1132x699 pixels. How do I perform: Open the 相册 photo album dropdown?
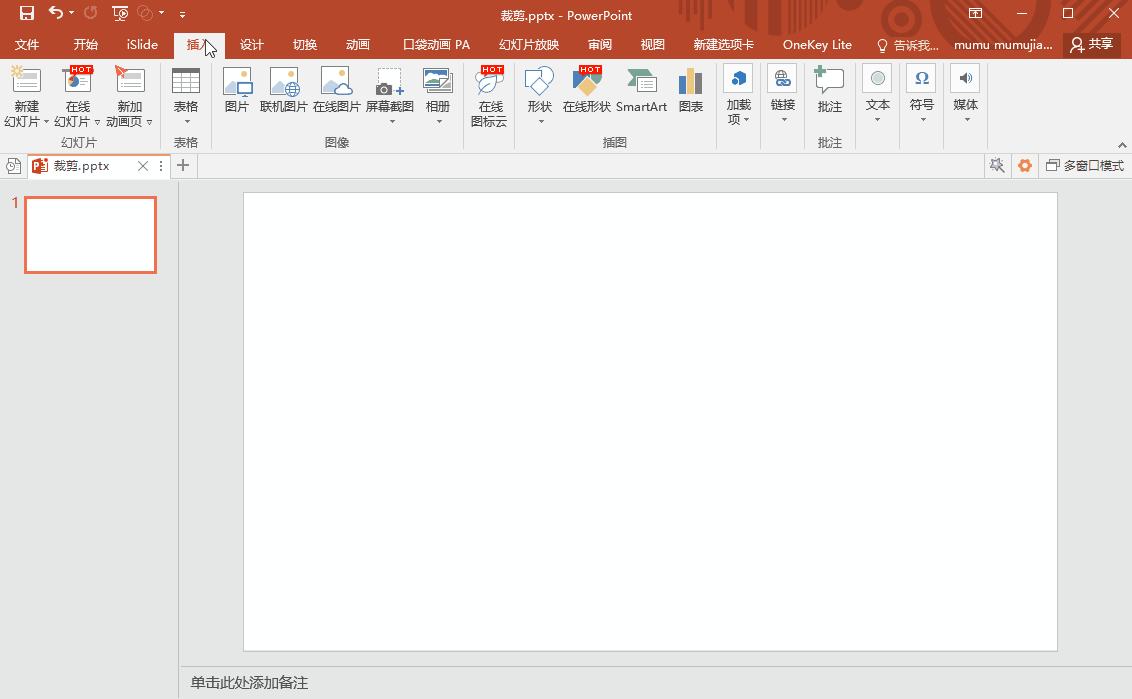coord(438,121)
